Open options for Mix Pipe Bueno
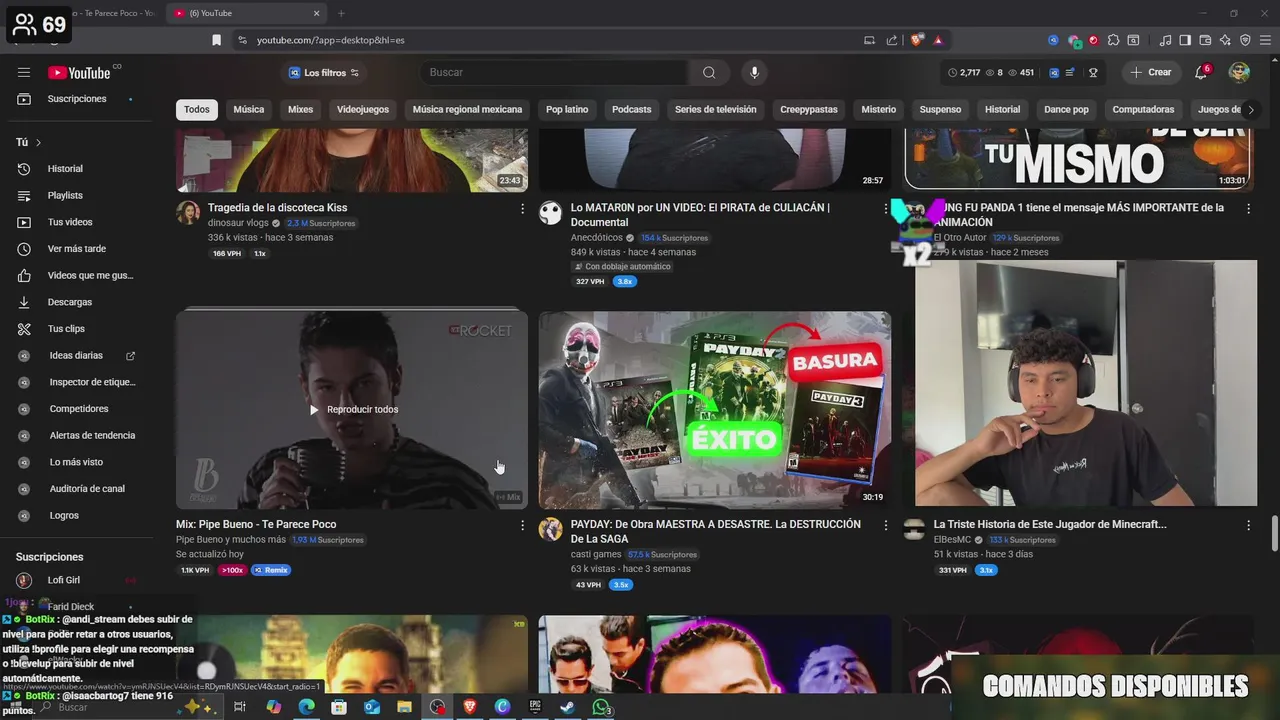Viewport: 1280px width, 720px height. (522, 525)
